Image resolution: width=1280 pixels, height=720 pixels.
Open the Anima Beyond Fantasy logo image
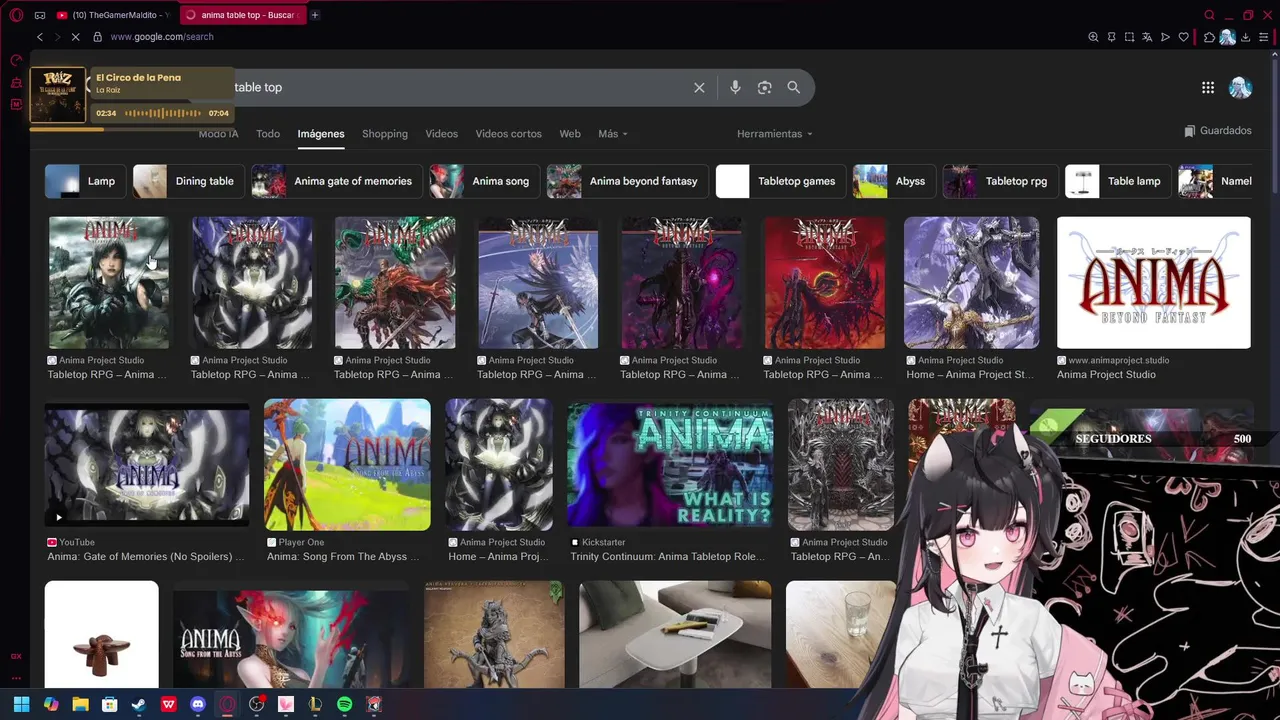coord(1154,283)
